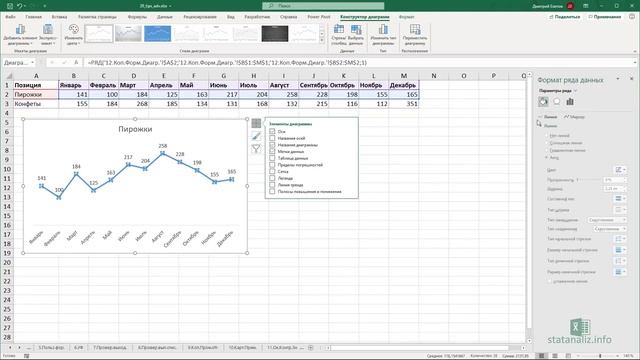
Task: Open the Page Layout ribbon tab
Action: [x=97, y=17]
